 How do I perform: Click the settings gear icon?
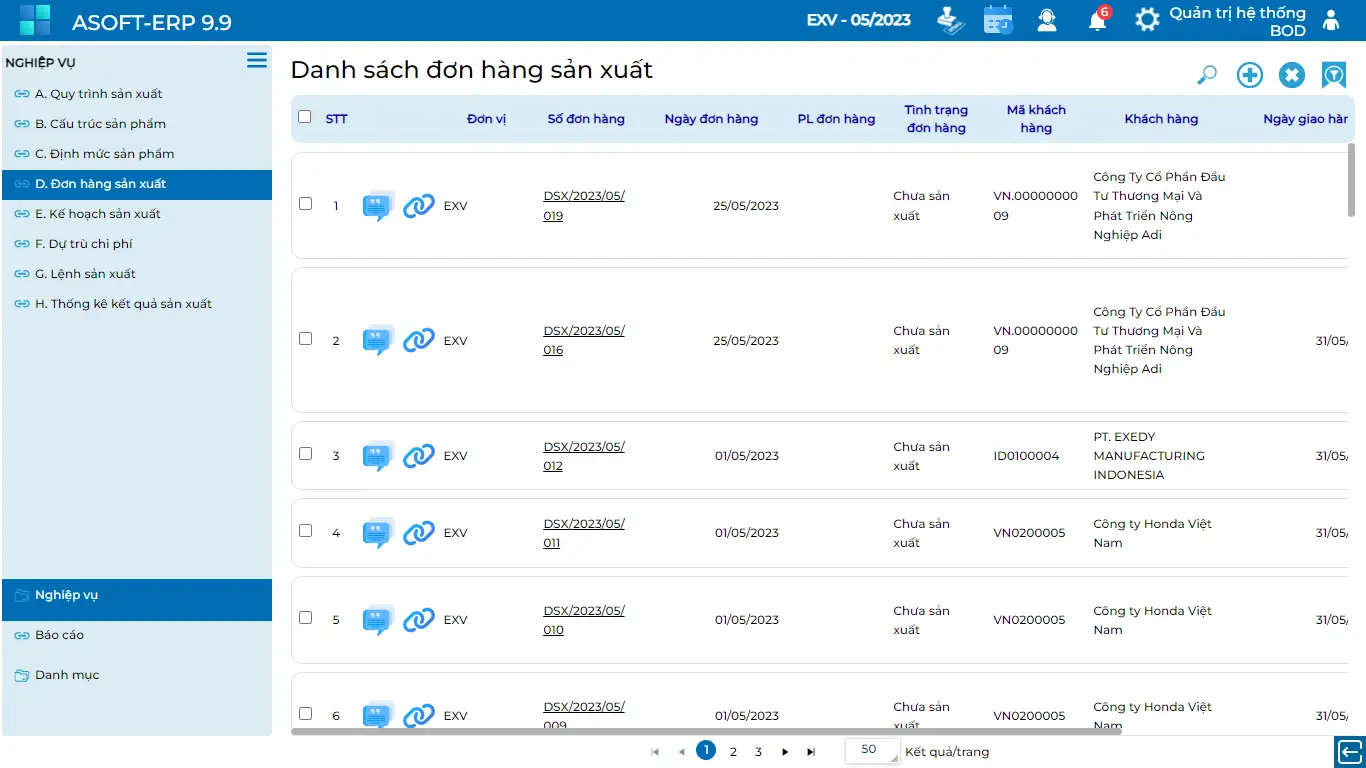[x=1147, y=19]
